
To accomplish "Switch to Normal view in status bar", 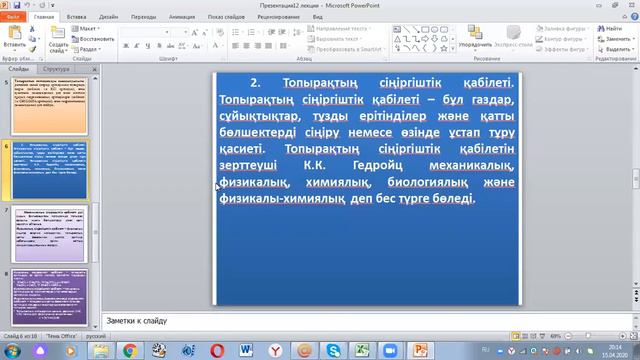I will (516, 336).
